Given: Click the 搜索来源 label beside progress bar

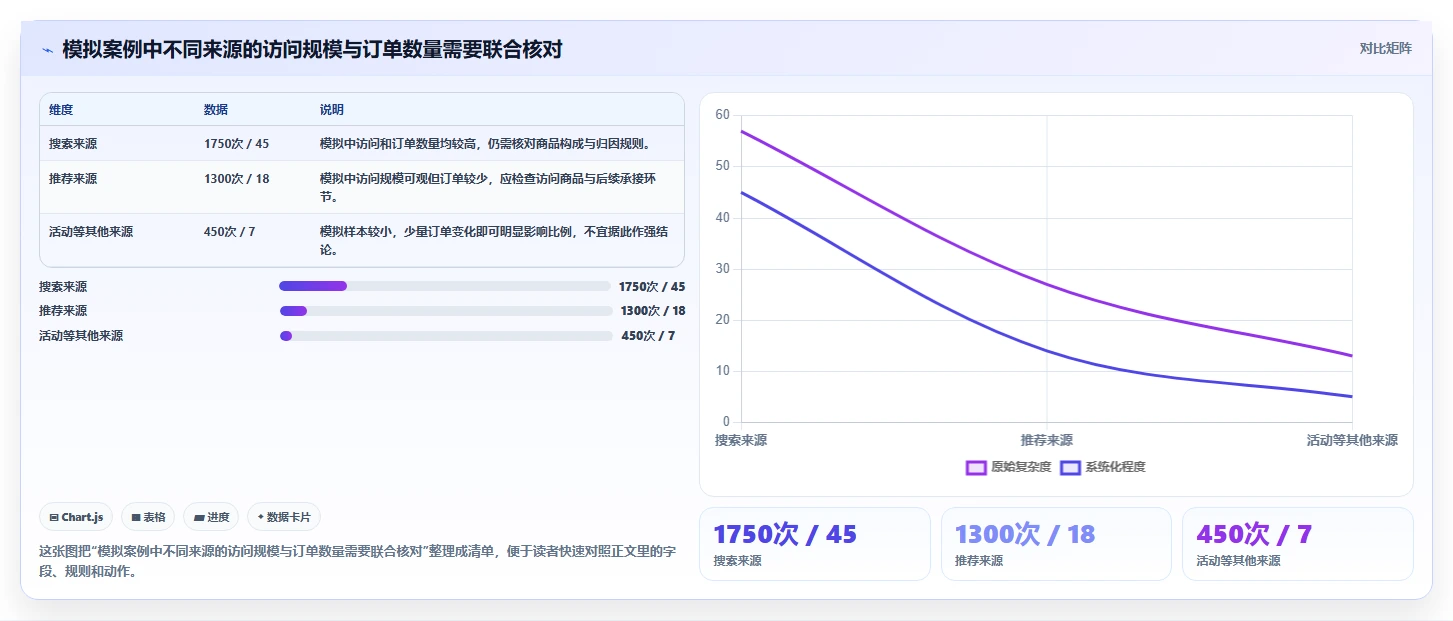Looking at the screenshot, I should click(63, 286).
